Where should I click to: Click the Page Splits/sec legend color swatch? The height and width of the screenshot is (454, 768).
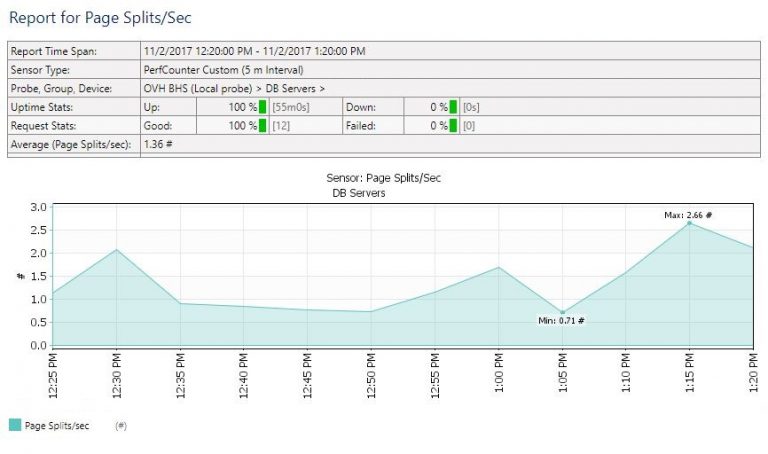click(15, 425)
